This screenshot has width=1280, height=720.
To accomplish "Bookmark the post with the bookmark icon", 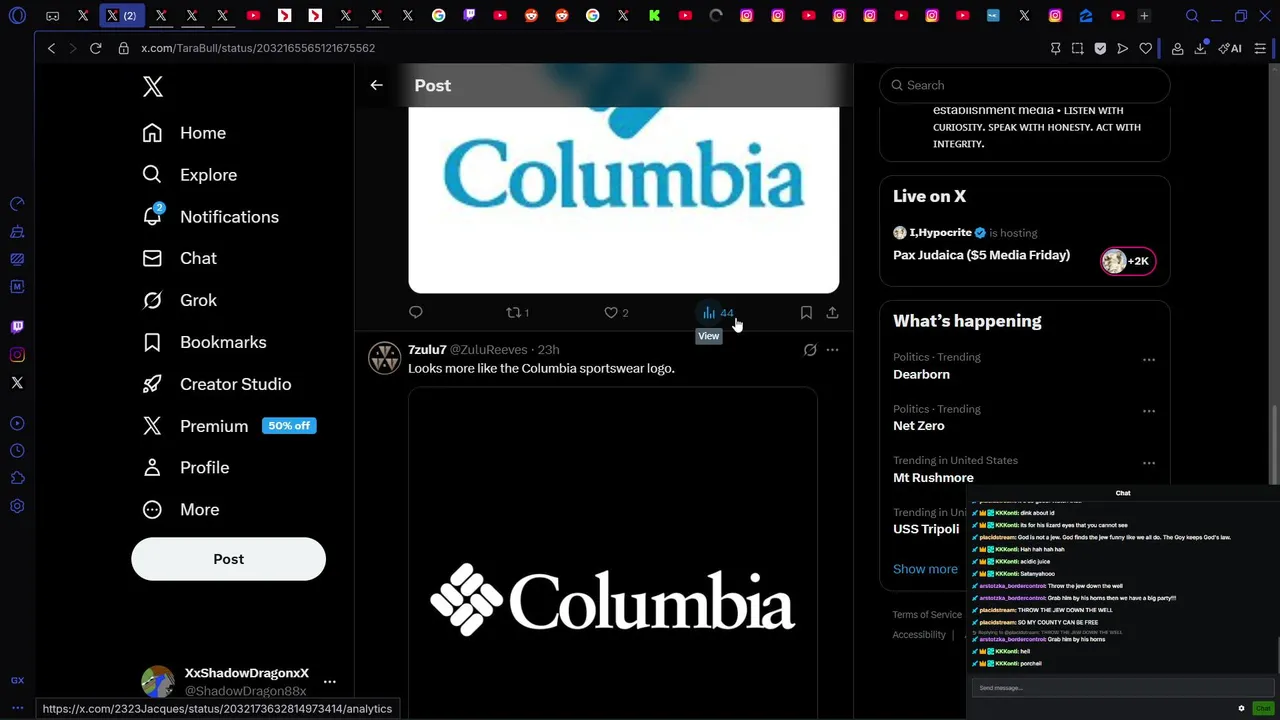I will [x=806, y=312].
